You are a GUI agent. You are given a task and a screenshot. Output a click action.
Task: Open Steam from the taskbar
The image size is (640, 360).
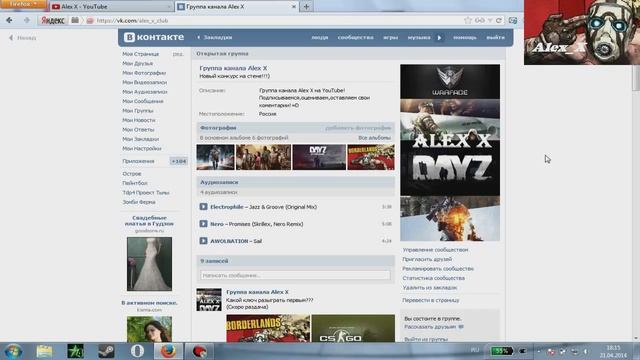(106, 351)
